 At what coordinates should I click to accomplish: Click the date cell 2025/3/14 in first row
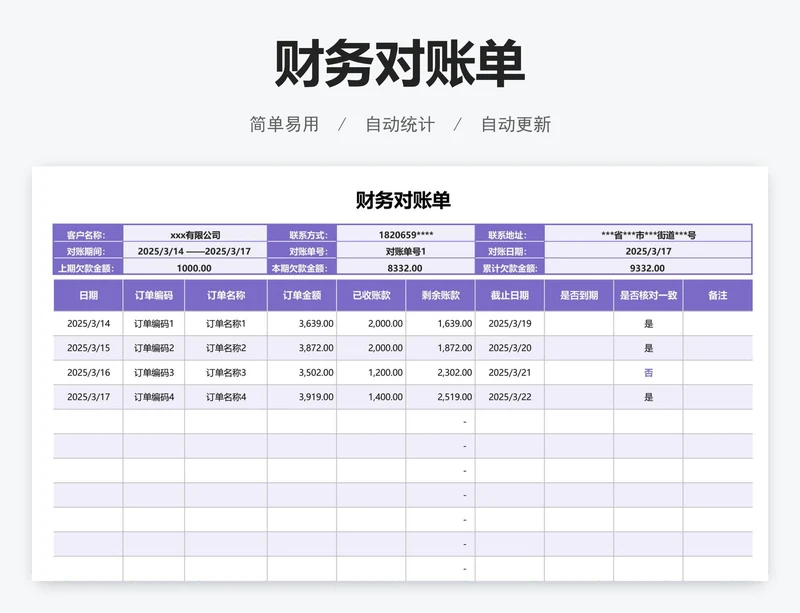coord(88,324)
